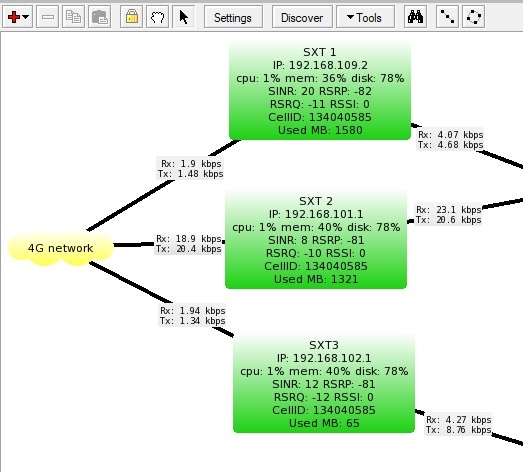Click the binoculars find icon

415,17
